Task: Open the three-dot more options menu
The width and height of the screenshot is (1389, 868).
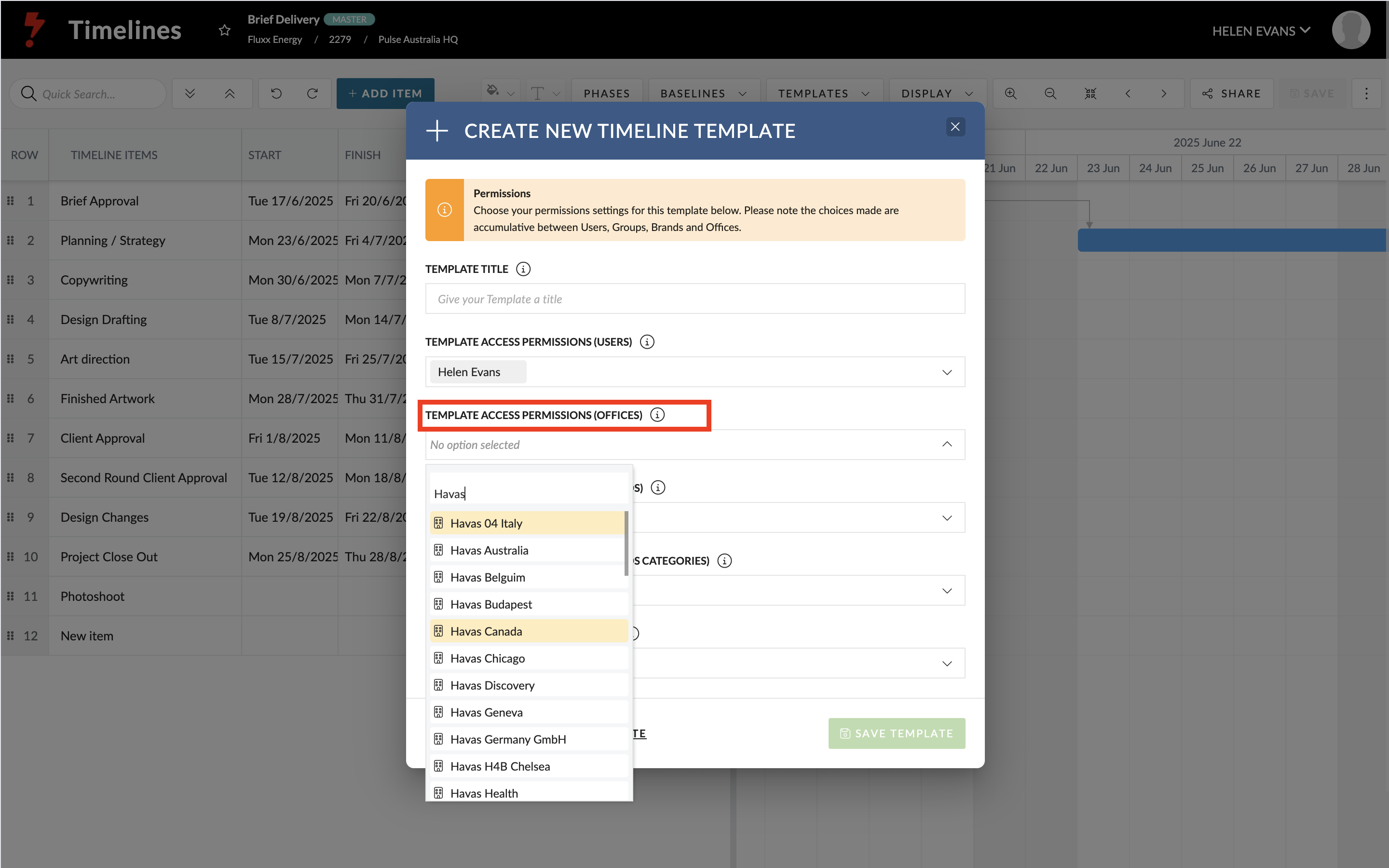Action: 1367,93
